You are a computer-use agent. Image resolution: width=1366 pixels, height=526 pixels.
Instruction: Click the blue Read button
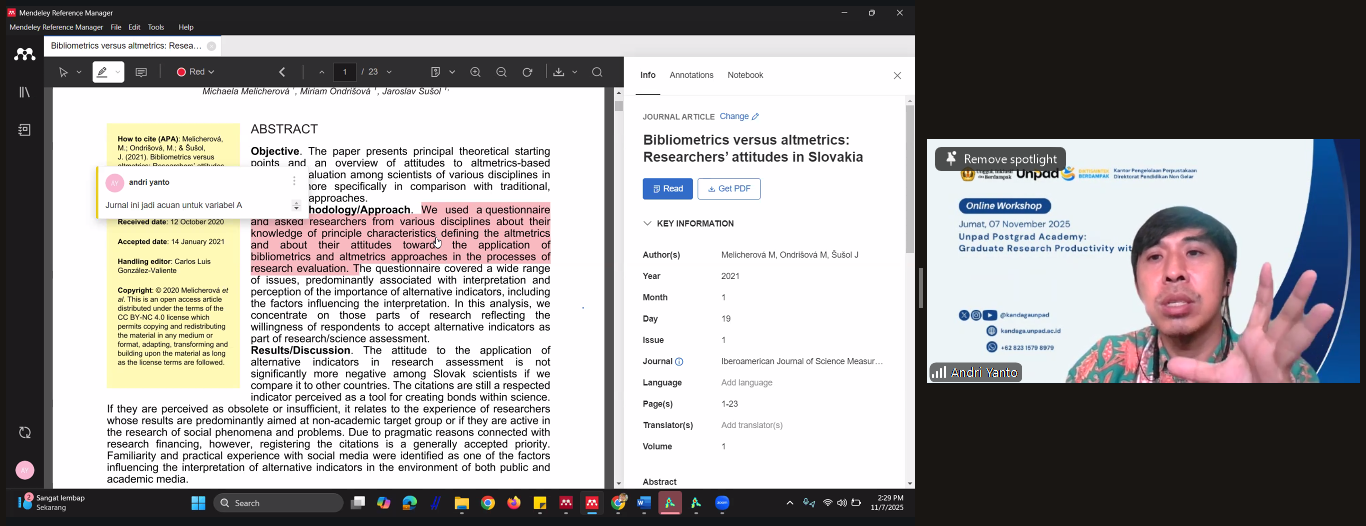pyautogui.click(x=668, y=189)
